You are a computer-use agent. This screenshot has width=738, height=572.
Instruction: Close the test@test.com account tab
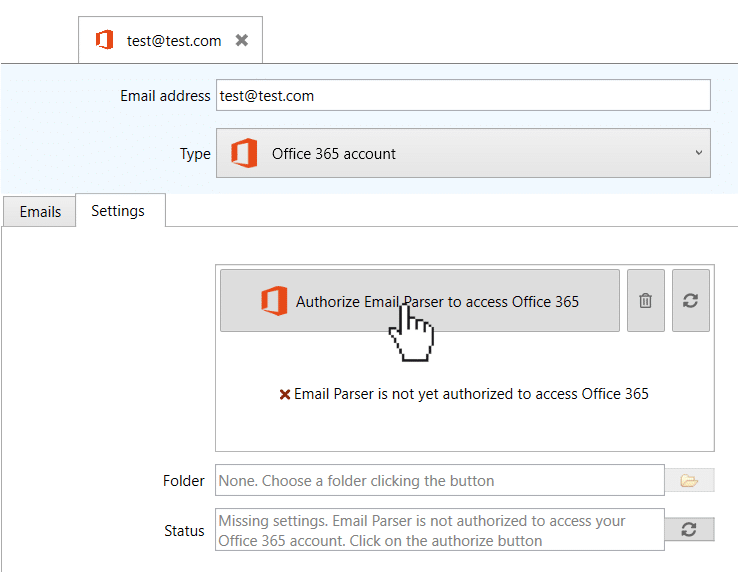coord(241,40)
